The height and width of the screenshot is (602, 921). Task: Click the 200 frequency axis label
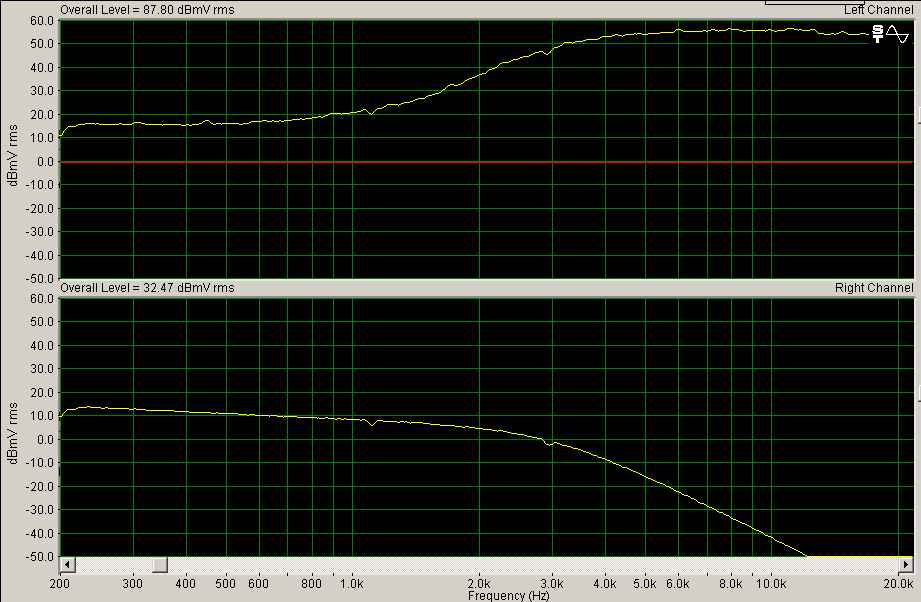(x=59, y=584)
